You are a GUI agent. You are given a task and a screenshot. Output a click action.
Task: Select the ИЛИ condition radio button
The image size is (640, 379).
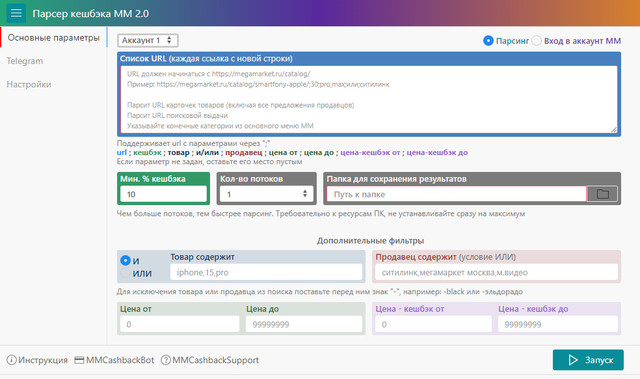click(x=125, y=273)
